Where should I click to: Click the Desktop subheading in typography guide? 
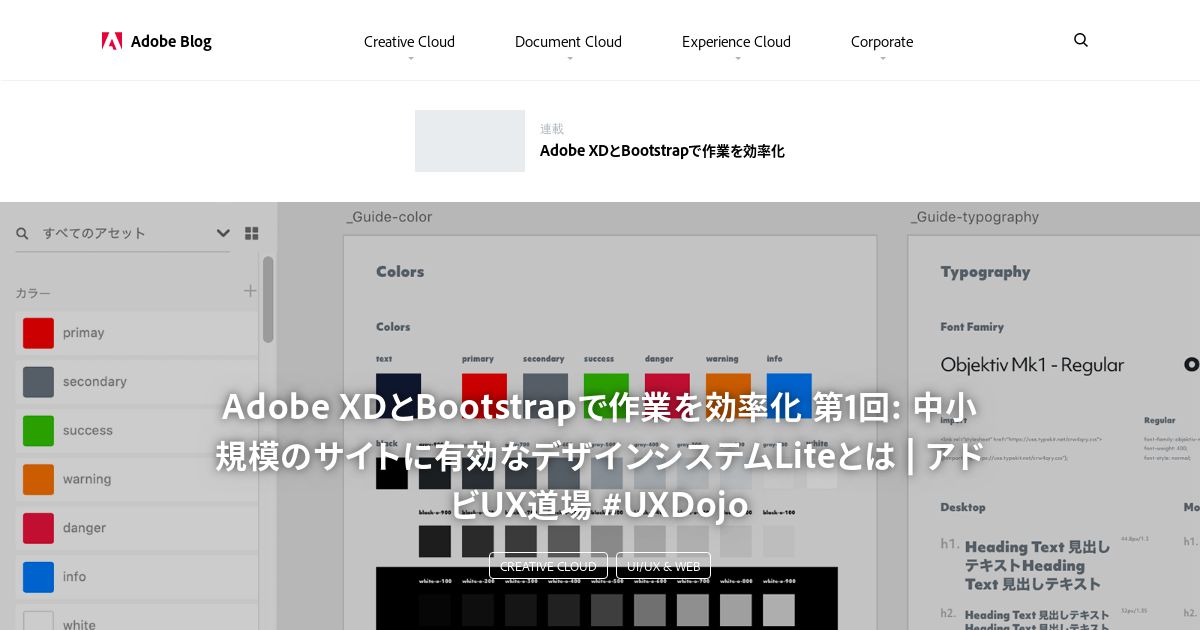click(x=963, y=507)
